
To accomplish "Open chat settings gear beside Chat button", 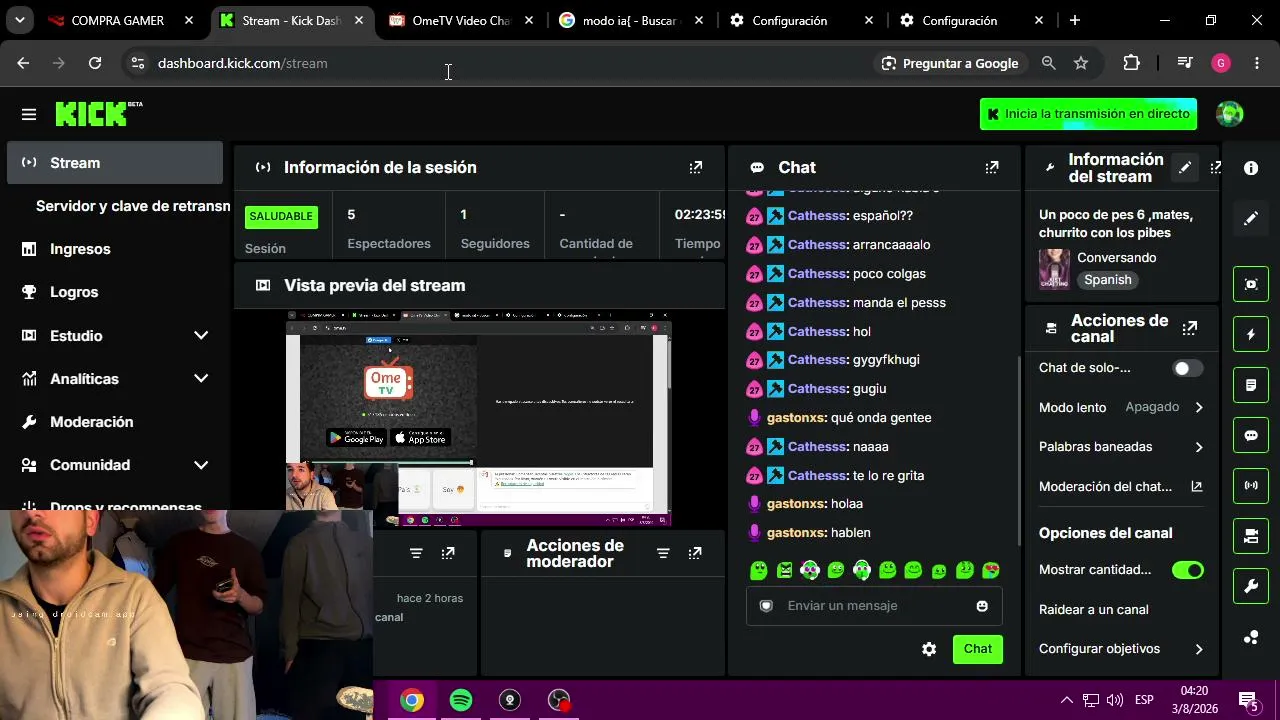I will coord(929,649).
